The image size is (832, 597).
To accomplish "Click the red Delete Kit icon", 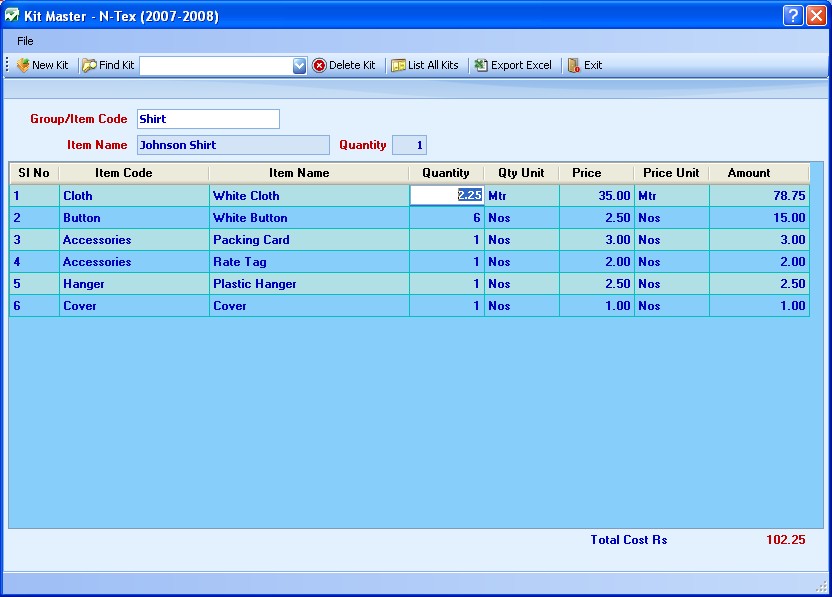I will coord(319,65).
